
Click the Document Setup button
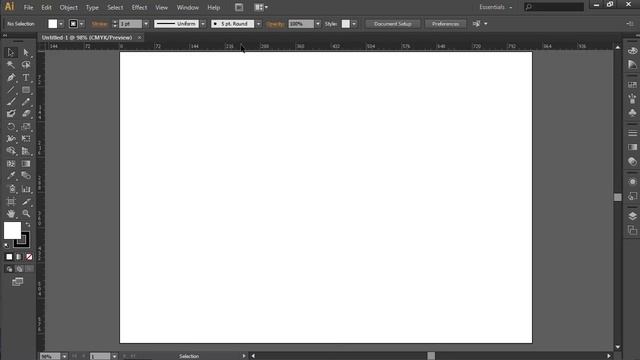pyautogui.click(x=393, y=24)
